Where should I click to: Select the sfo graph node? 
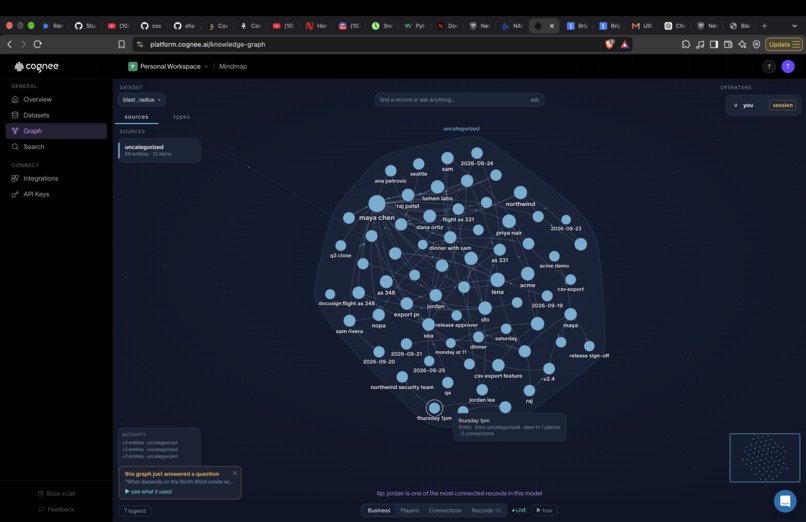[485, 308]
